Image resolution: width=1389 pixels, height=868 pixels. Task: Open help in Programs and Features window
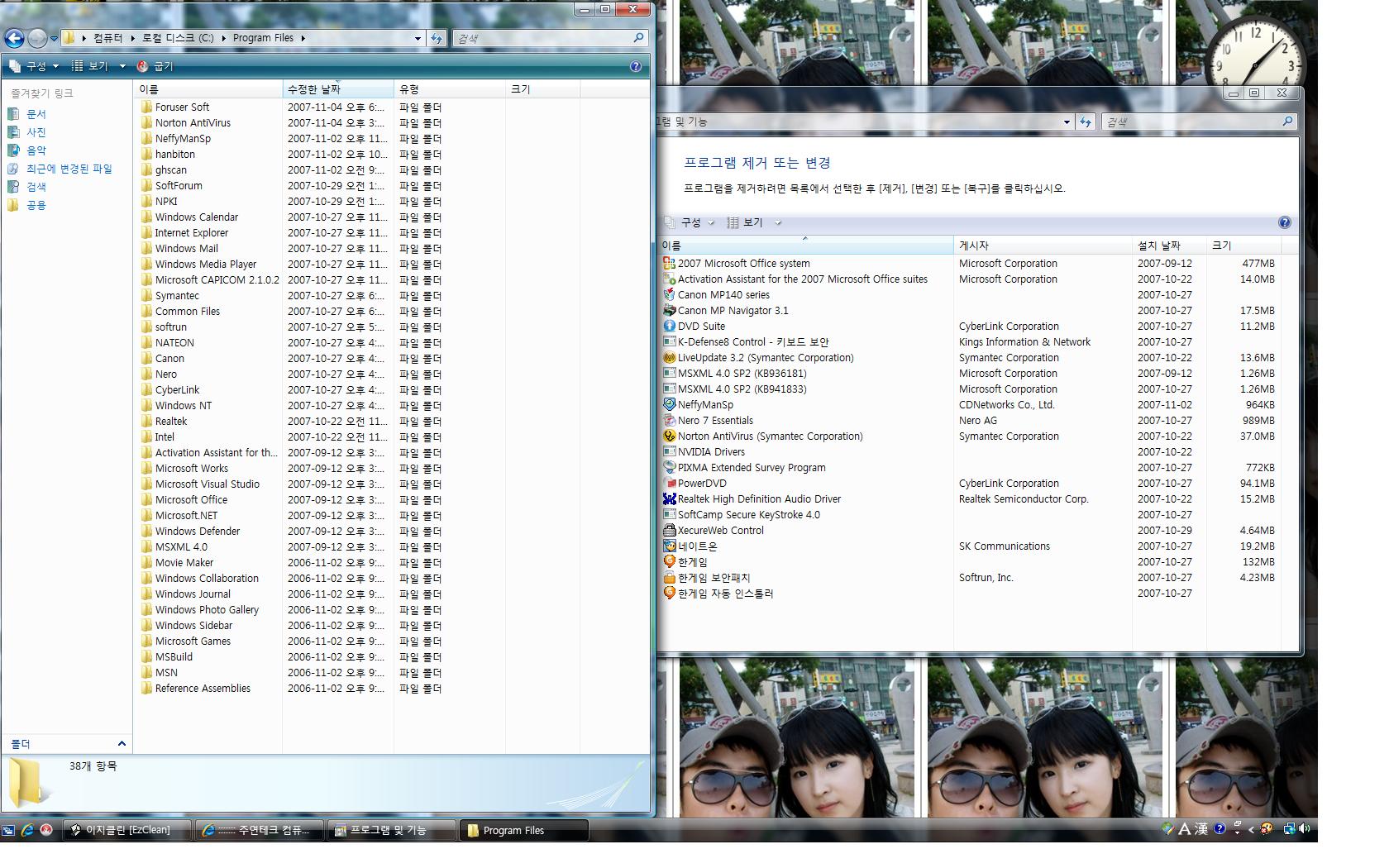pyautogui.click(x=1284, y=222)
